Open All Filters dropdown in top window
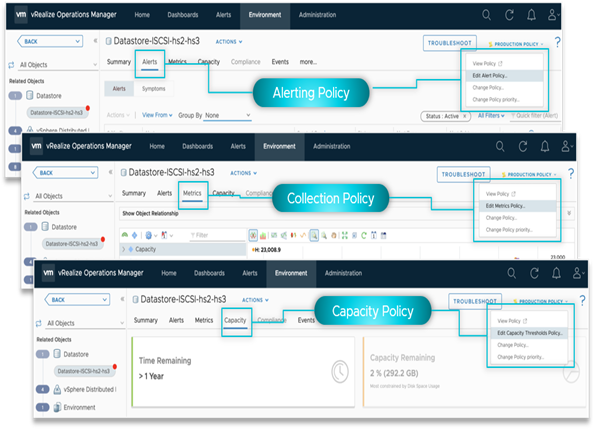This screenshot has height=429, width=594. [x=491, y=116]
